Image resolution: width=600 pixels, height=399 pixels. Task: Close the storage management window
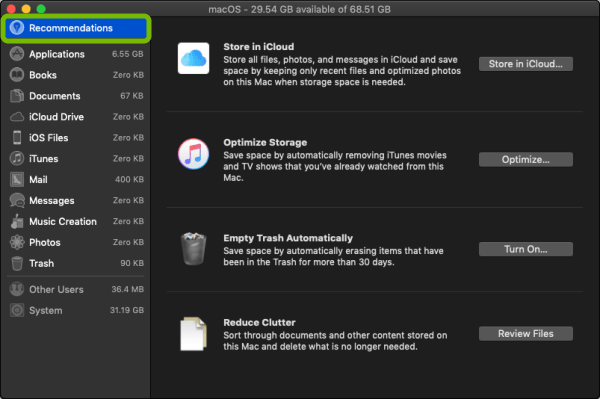click(x=11, y=9)
